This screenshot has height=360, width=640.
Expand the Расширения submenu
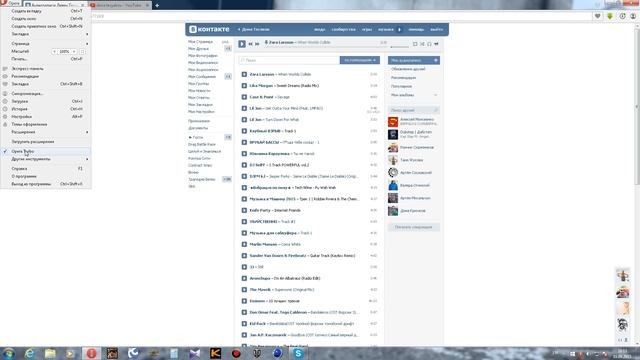45,132
